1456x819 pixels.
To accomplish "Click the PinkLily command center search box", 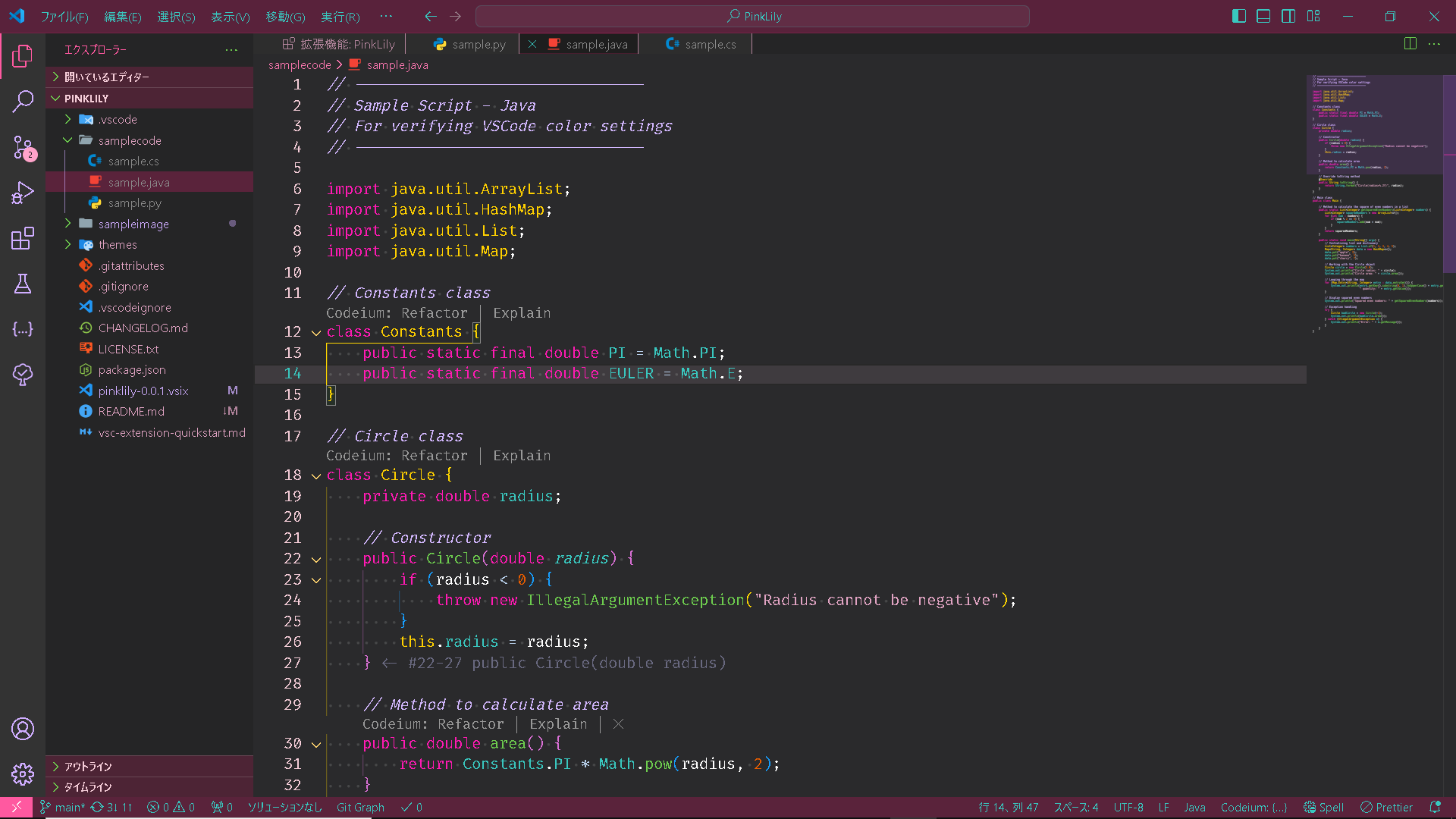I will click(x=752, y=16).
